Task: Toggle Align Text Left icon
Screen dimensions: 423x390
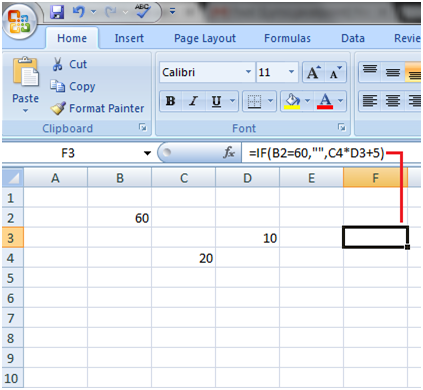Action: (x=370, y=101)
